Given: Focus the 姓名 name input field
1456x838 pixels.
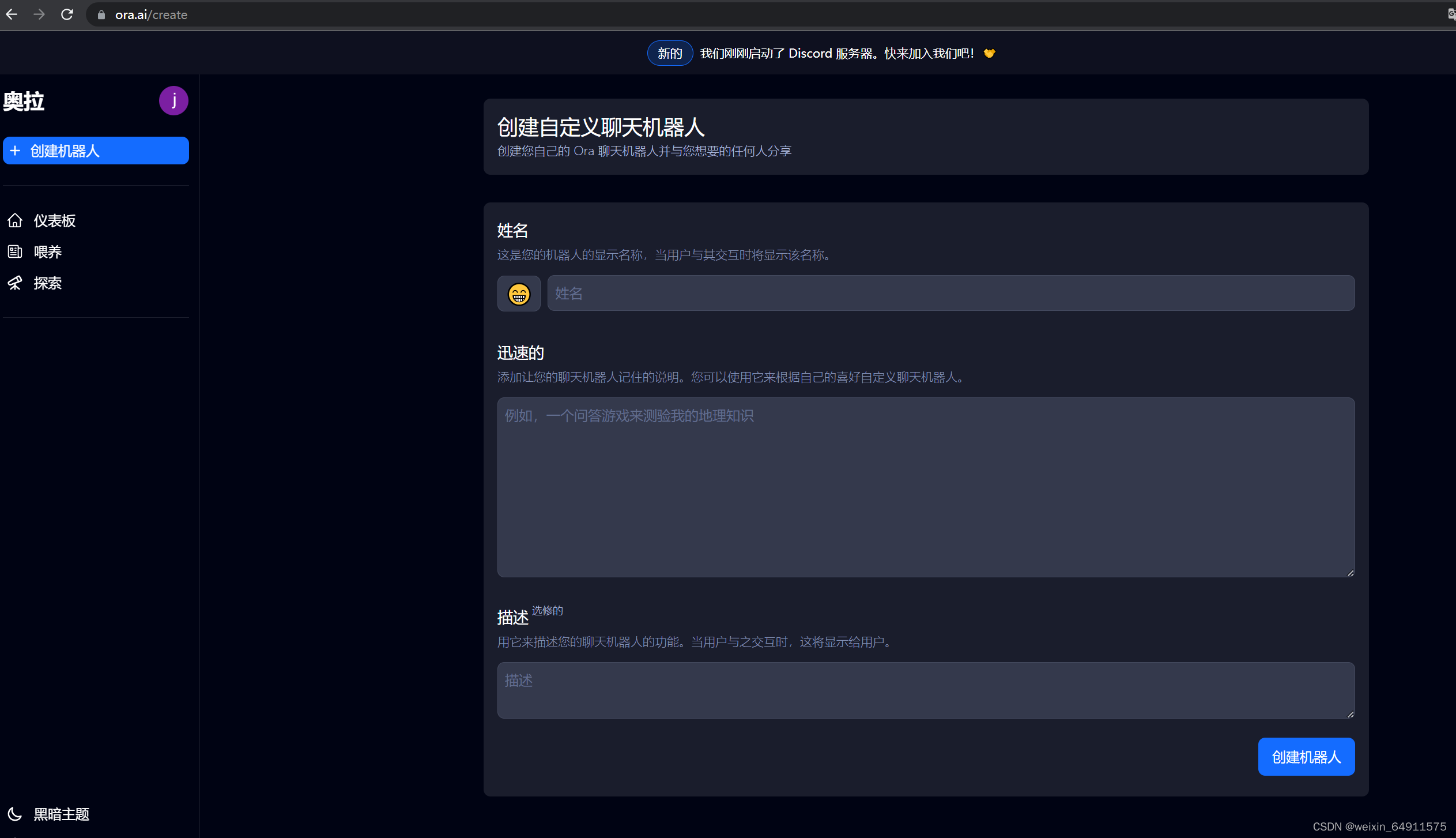Looking at the screenshot, I should coord(950,293).
